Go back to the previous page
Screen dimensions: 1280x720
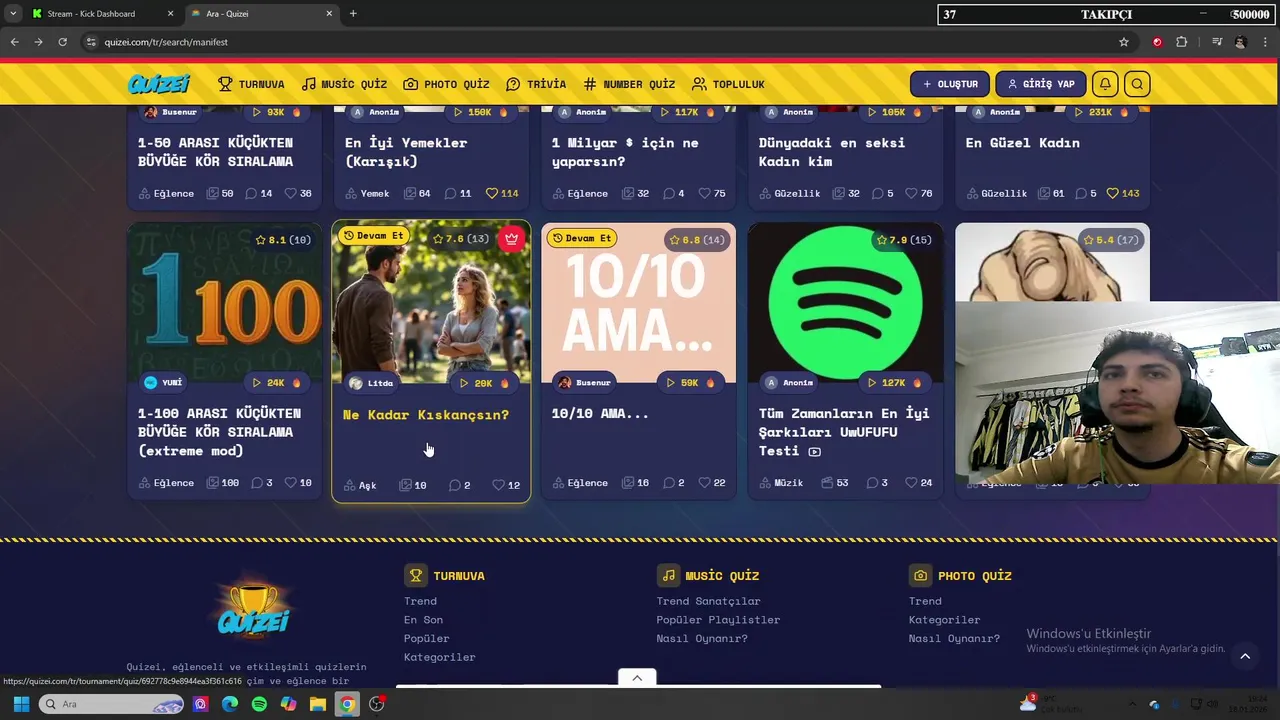pyautogui.click(x=14, y=42)
